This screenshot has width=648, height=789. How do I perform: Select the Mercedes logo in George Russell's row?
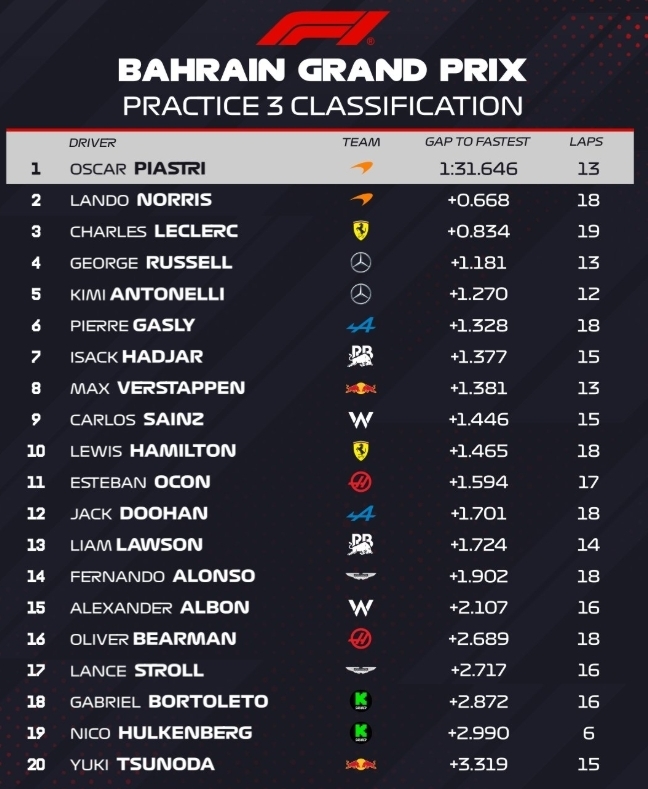pos(361,262)
